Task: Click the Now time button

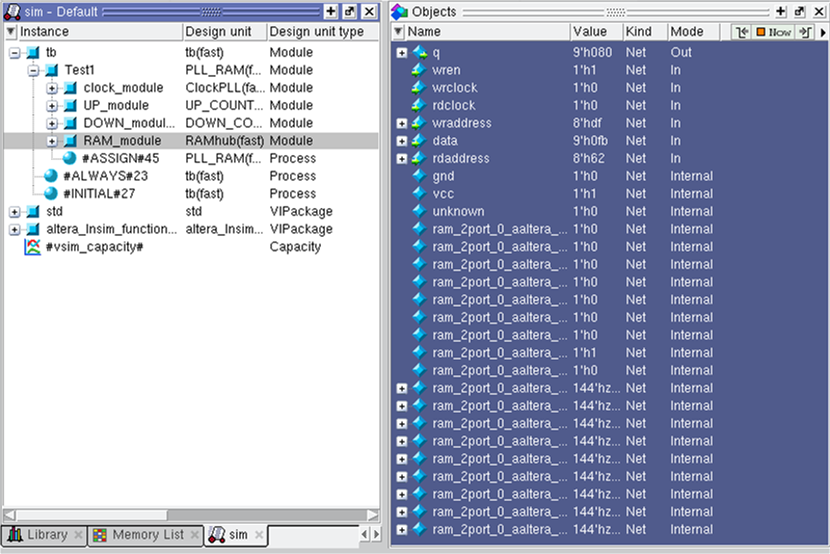Action: click(773, 32)
